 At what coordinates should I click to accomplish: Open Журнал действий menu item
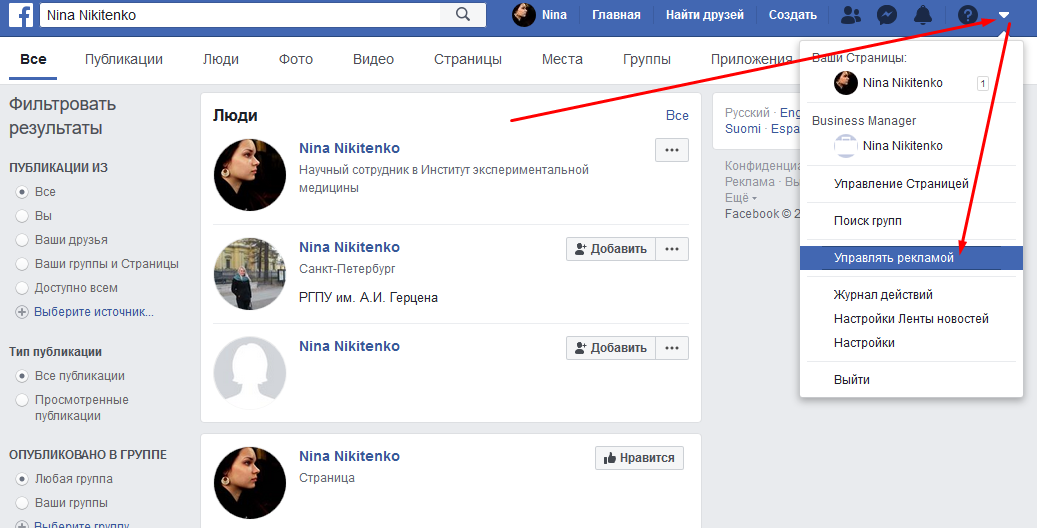[x=911, y=295]
